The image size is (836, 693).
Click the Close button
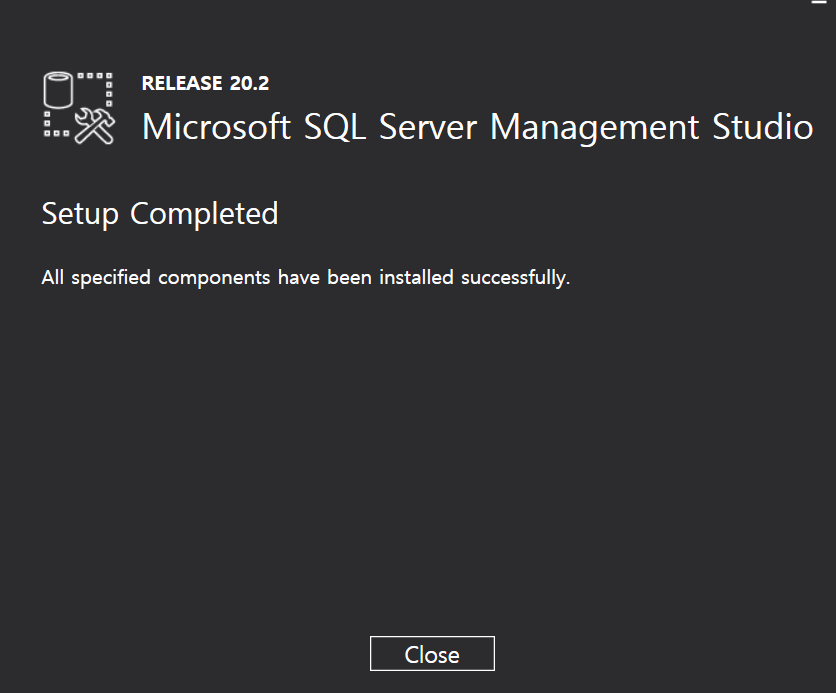coord(432,654)
